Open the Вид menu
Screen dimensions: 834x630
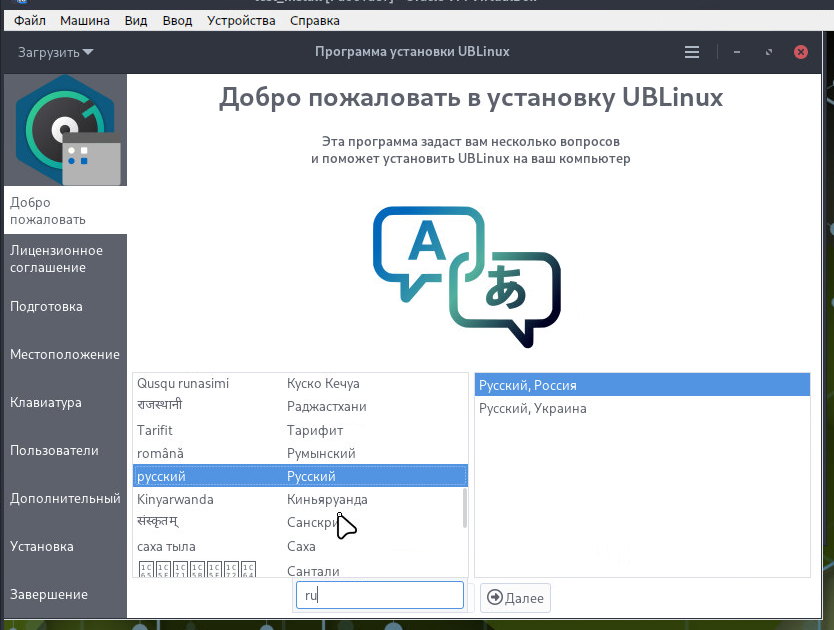136,21
